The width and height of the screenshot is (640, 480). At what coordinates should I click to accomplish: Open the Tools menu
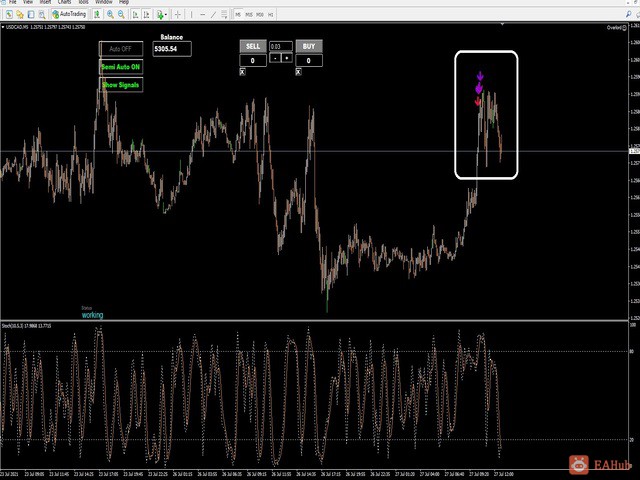point(83,2)
